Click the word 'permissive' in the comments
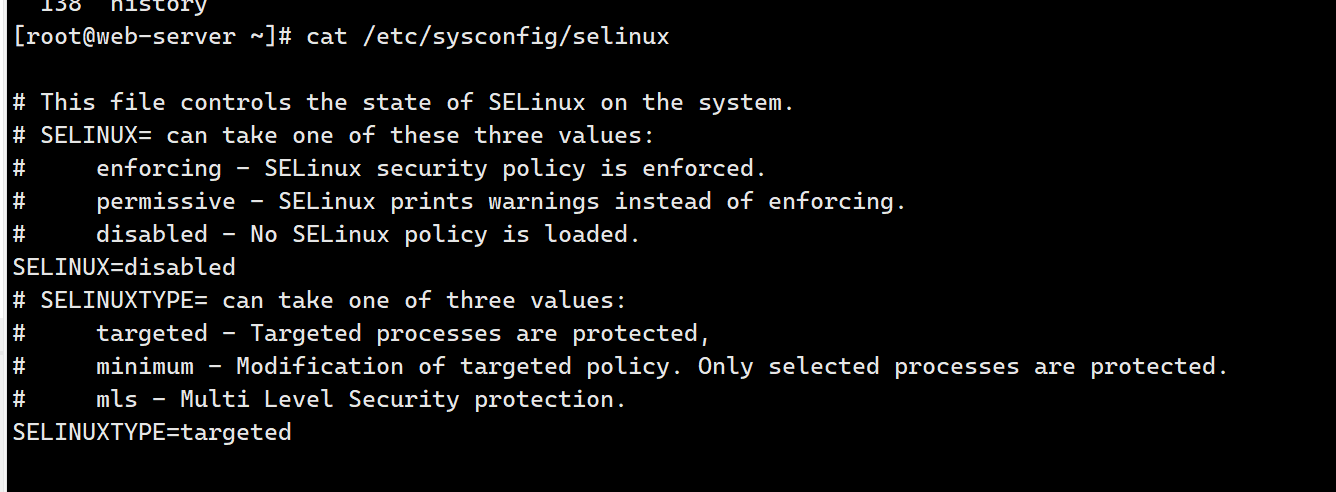Viewport: 1336px width, 492px height. click(166, 202)
